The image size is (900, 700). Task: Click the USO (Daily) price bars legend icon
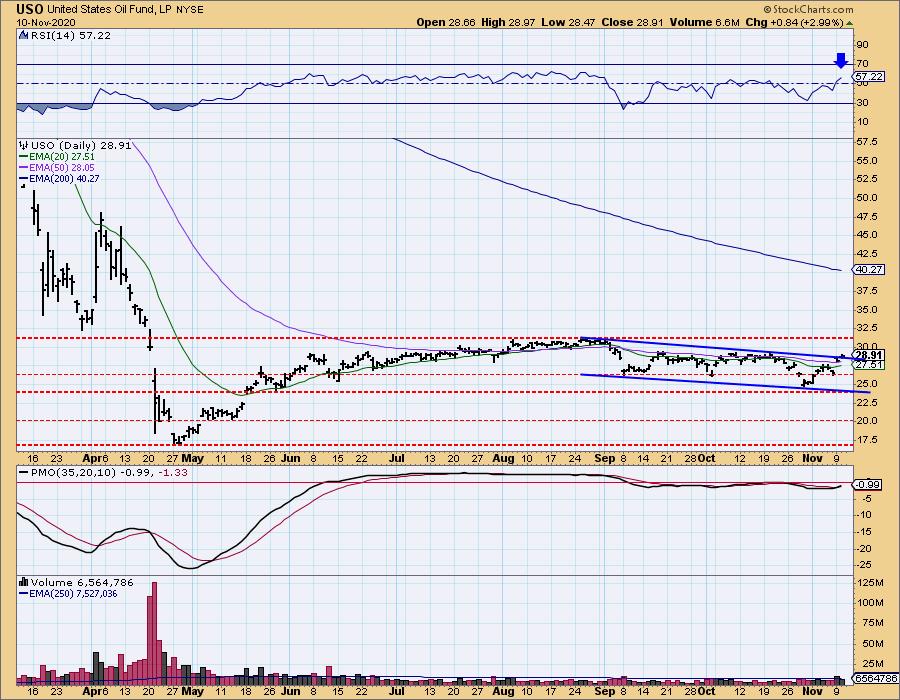[x=24, y=146]
